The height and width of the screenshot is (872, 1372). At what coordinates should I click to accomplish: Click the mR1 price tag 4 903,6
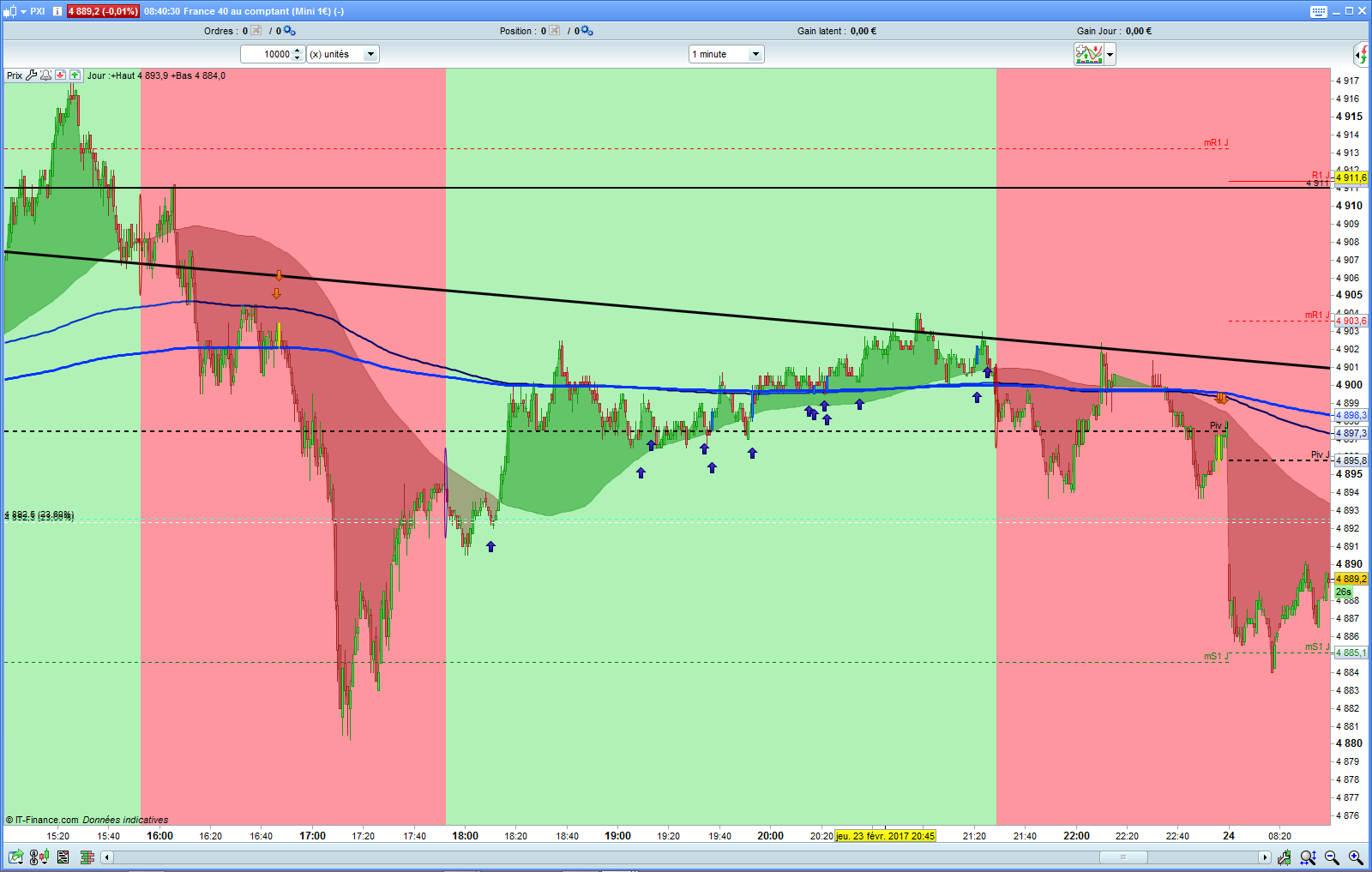(x=1351, y=321)
